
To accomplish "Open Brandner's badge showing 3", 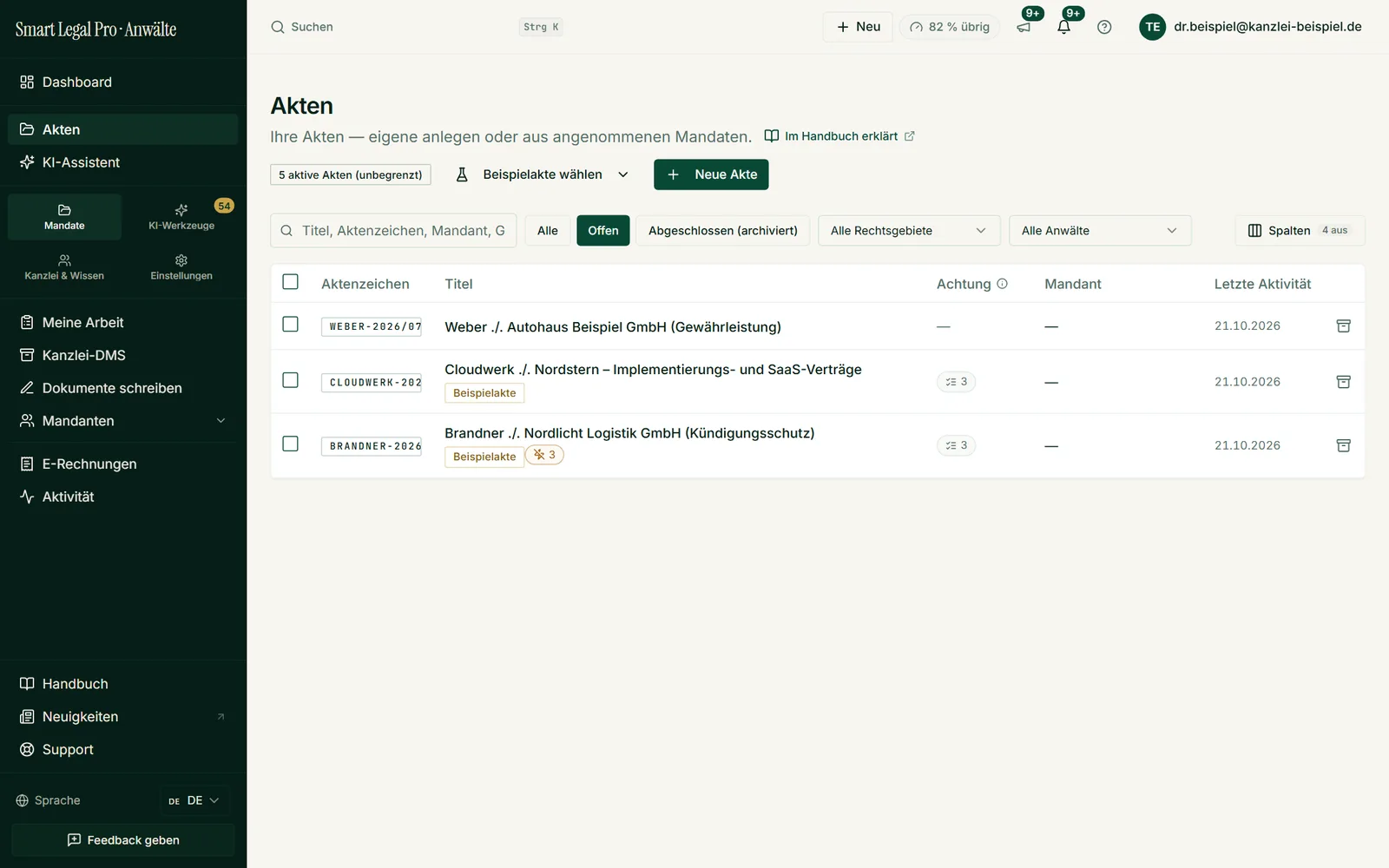I will point(544,455).
